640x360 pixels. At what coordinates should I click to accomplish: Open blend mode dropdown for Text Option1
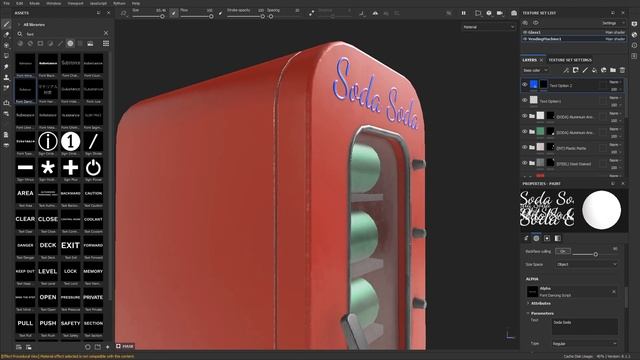point(615,98)
